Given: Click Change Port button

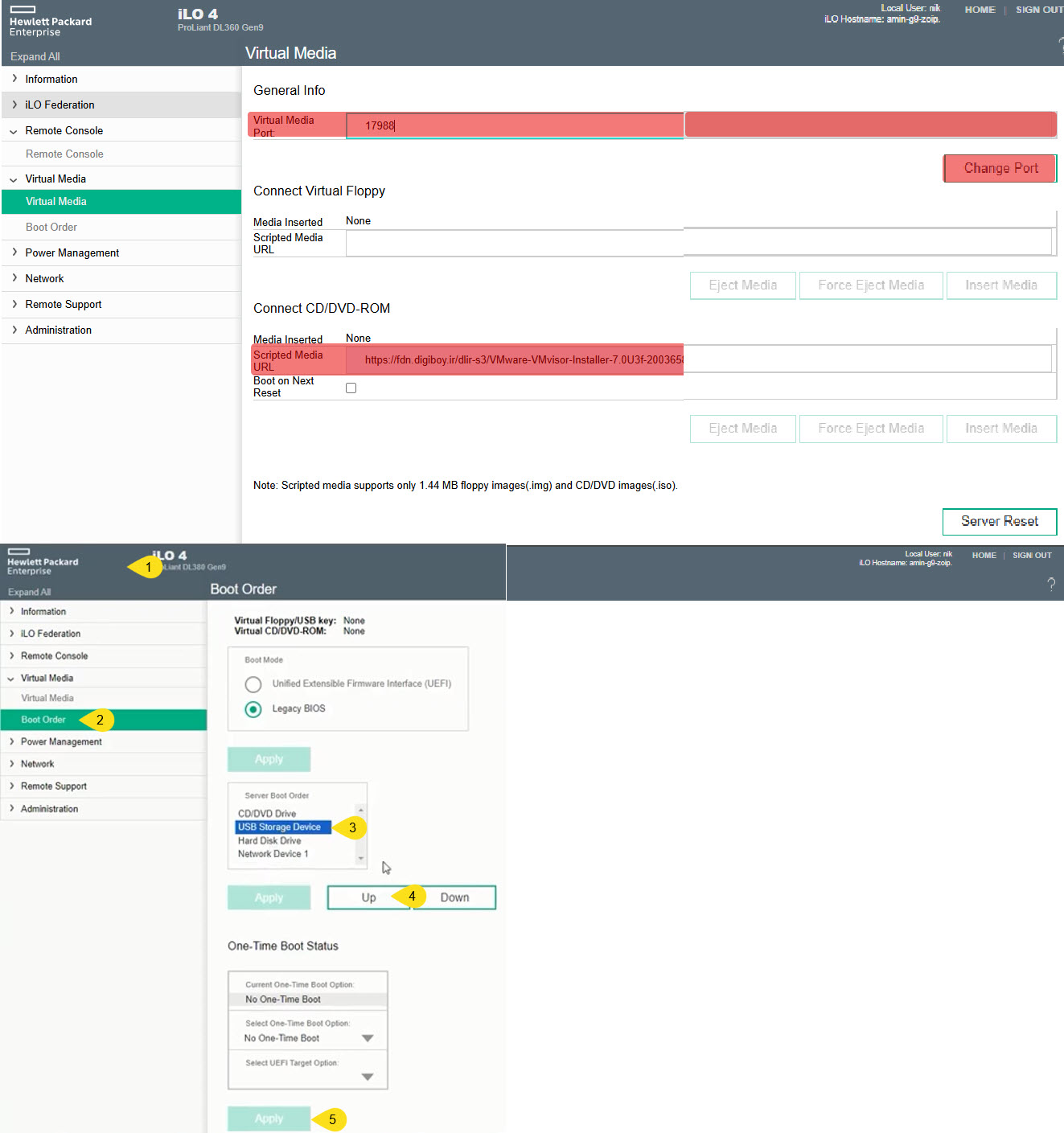Looking at the screenshot, I should [1000, 168].
